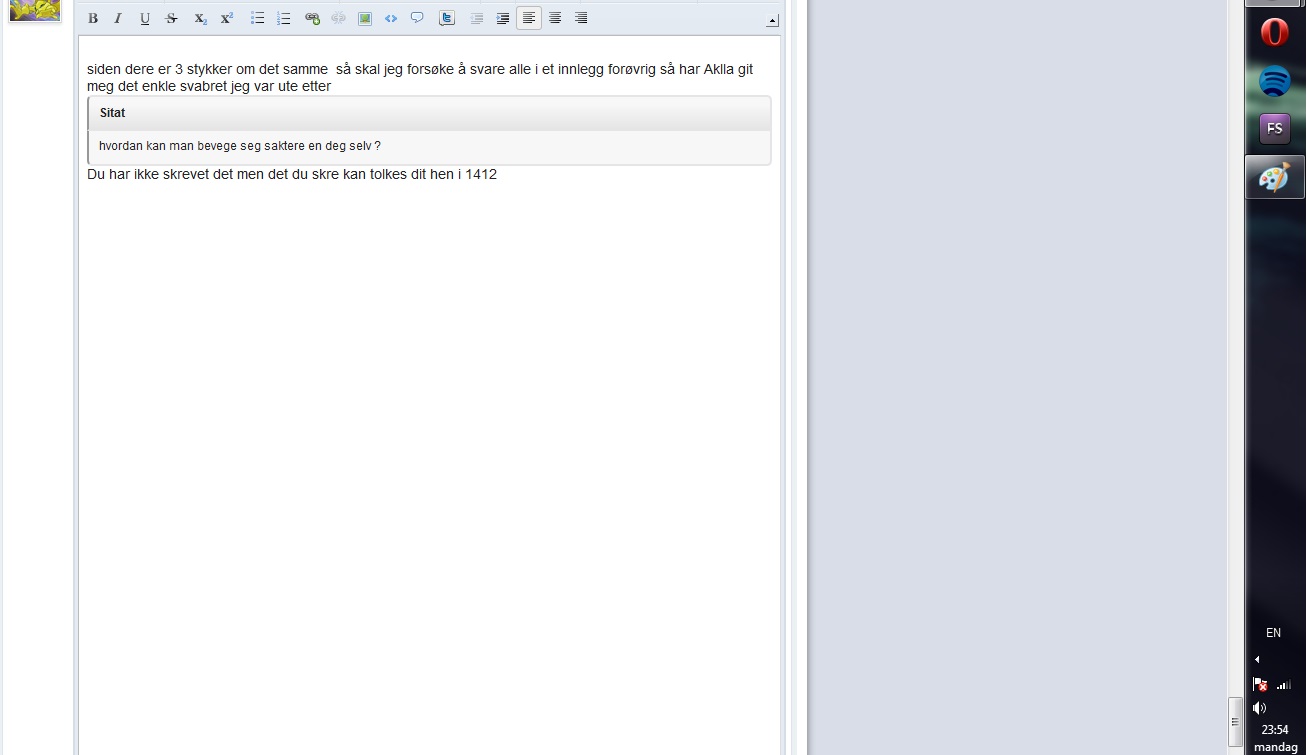Place cursor after '1412' in the editor
The height and width of the screenshot is (755, 1307).
pyautogui.click(x=498, y=174)
